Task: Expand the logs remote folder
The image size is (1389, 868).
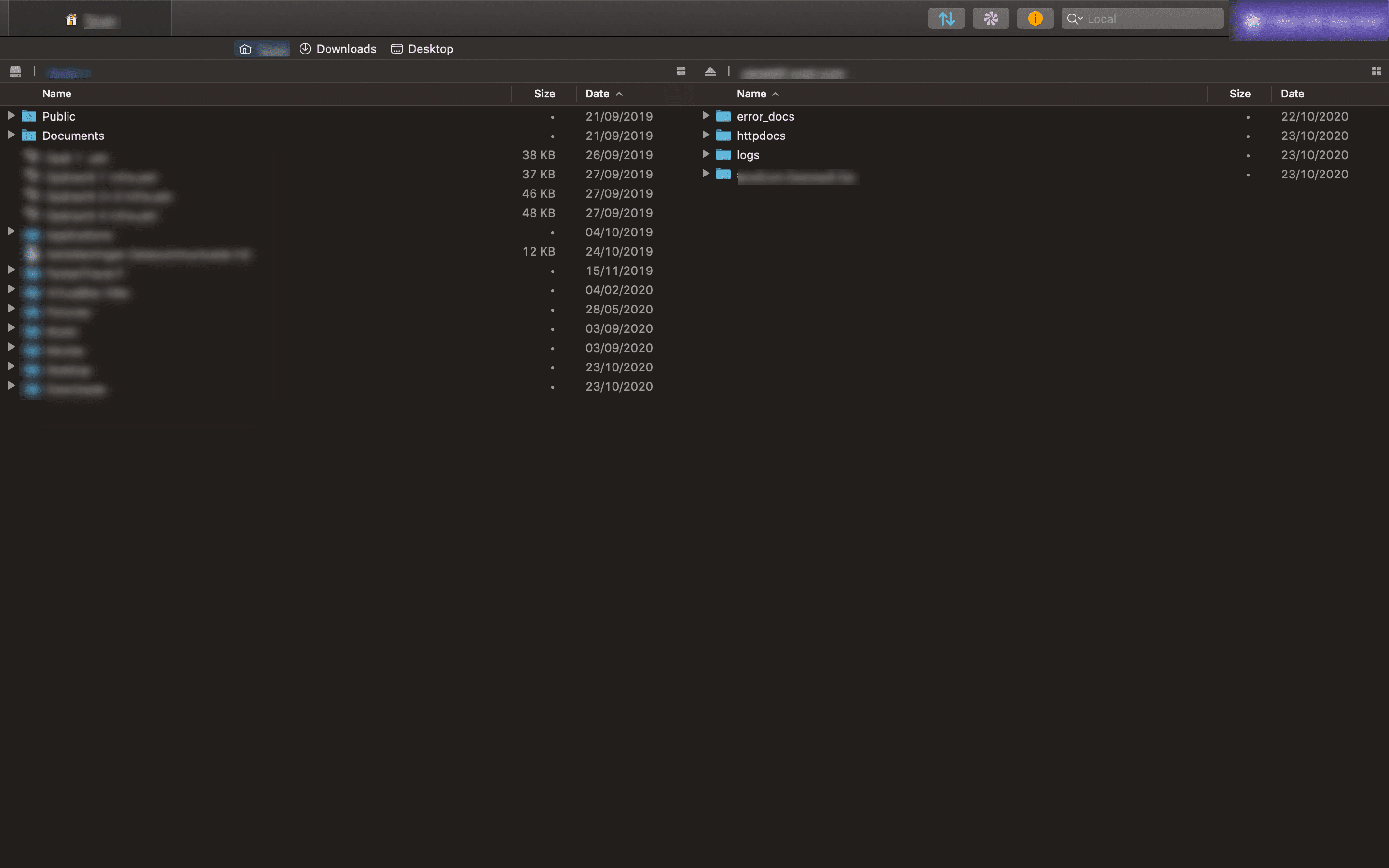Action: 706,154
